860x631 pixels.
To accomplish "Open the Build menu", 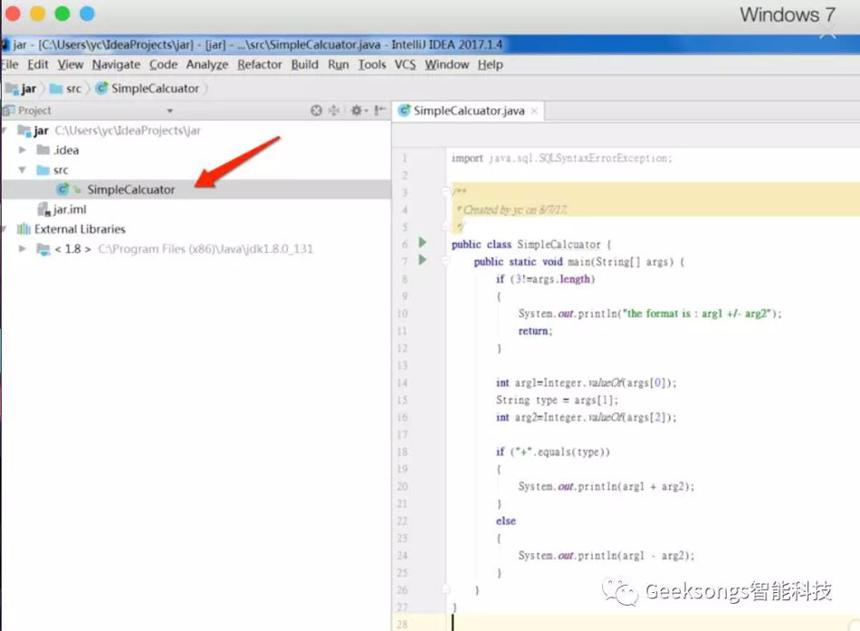I will point(304,65).
